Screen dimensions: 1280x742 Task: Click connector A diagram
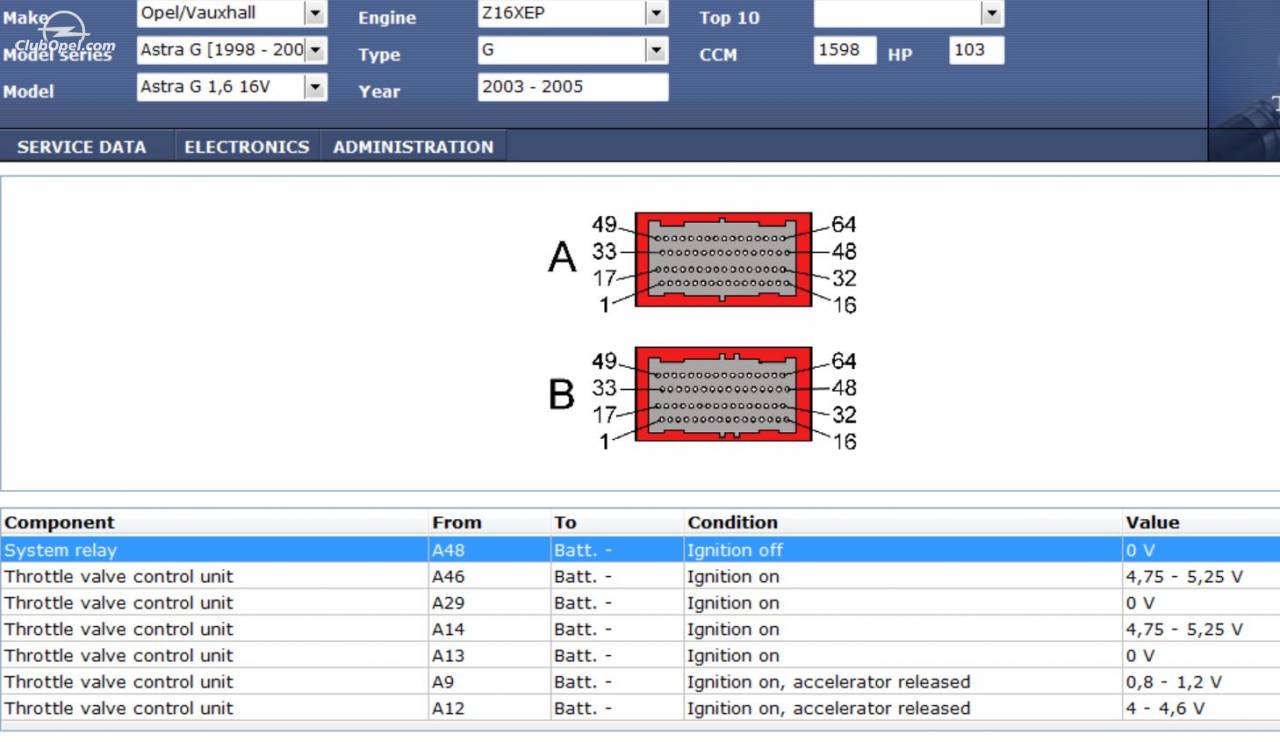point(723,259)
